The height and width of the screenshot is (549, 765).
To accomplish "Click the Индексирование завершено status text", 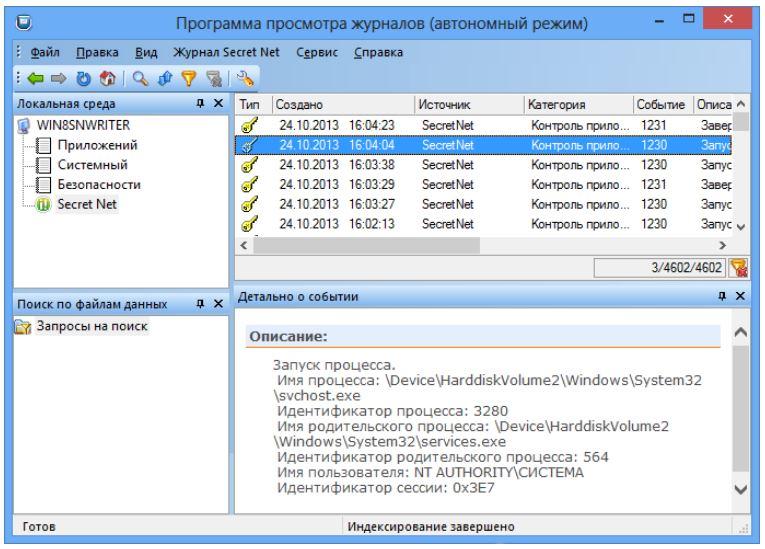I will point(431,527).
